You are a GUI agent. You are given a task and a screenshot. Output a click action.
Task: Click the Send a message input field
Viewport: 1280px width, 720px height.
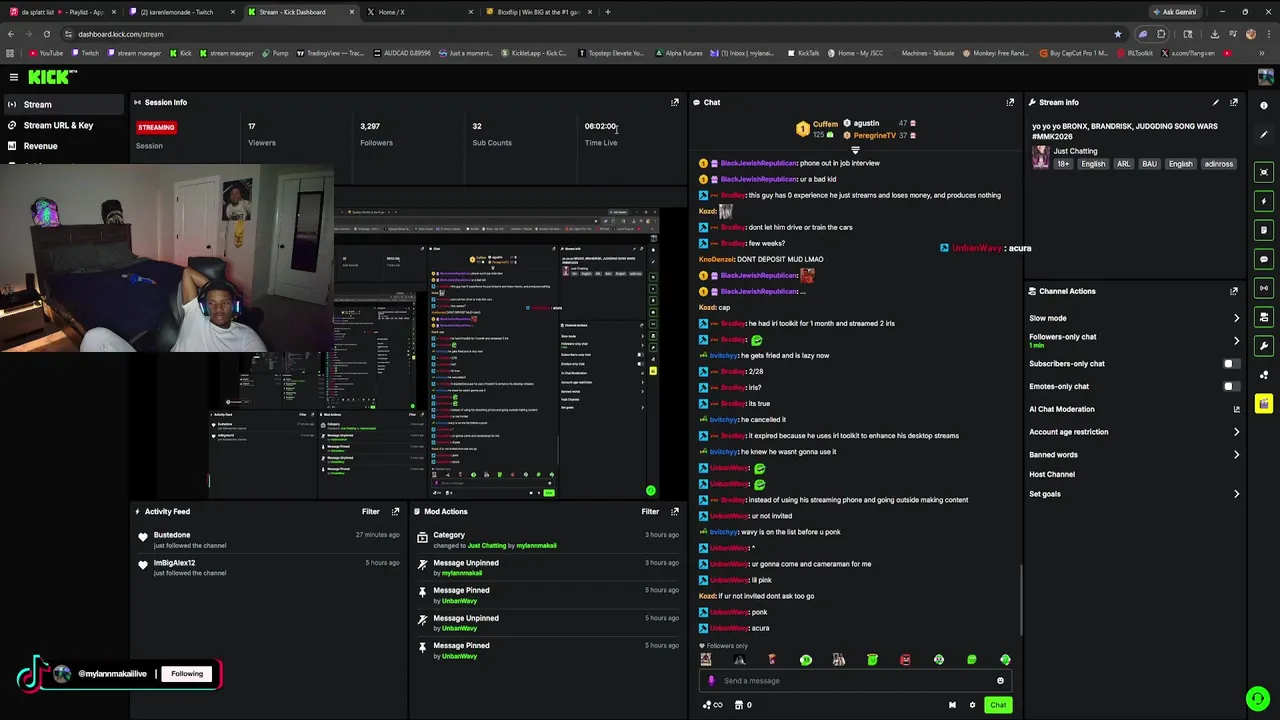click(x=855, y=681)
